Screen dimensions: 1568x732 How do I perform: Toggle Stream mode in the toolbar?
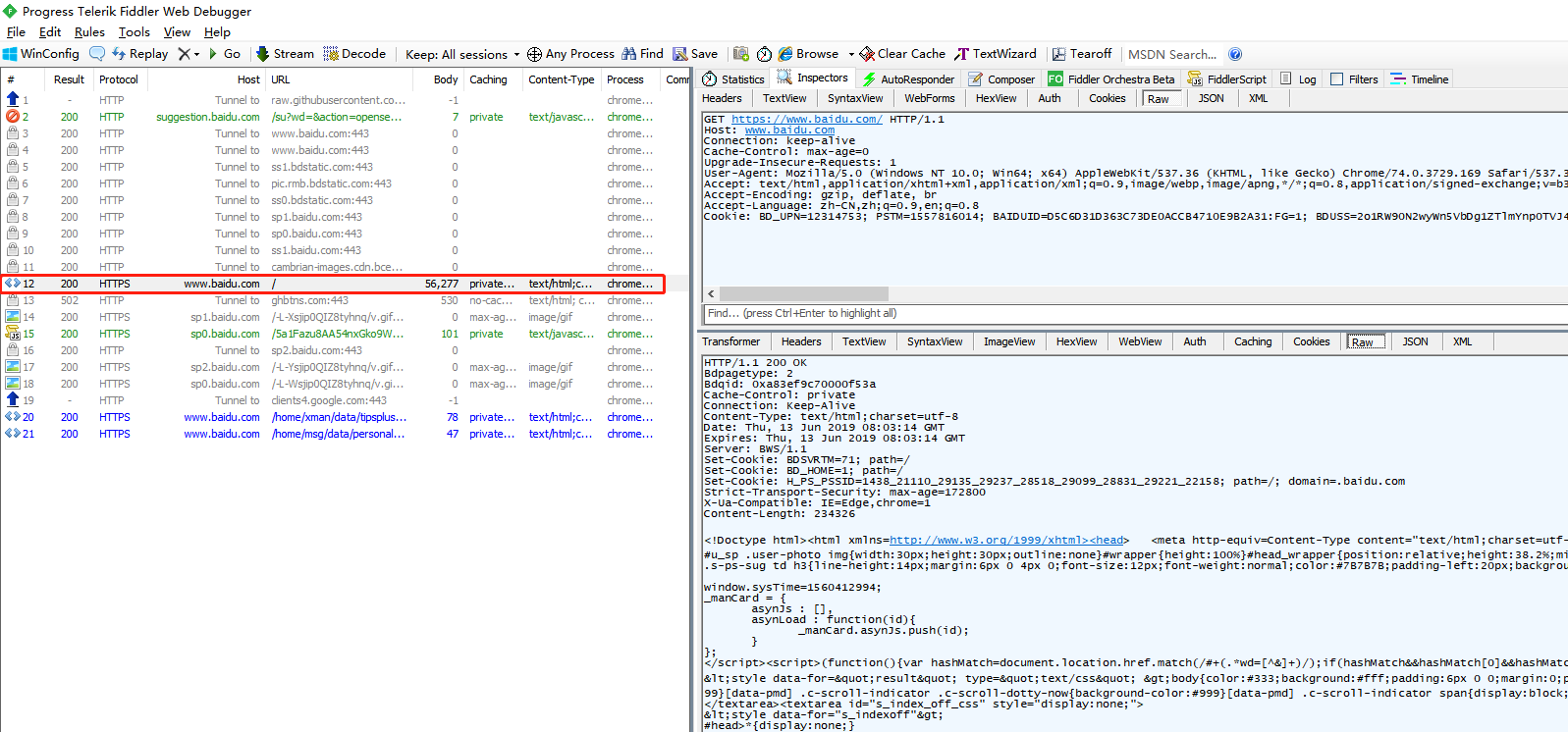click(x=285, y=54)
